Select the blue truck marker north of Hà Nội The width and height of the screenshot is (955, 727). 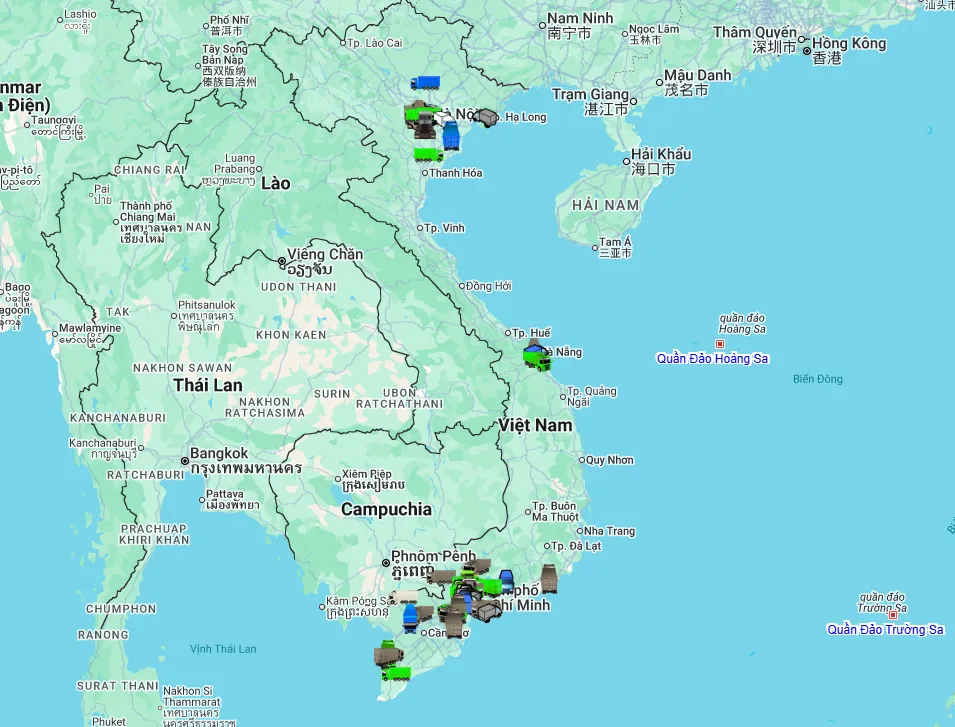[x=424, y=83]
